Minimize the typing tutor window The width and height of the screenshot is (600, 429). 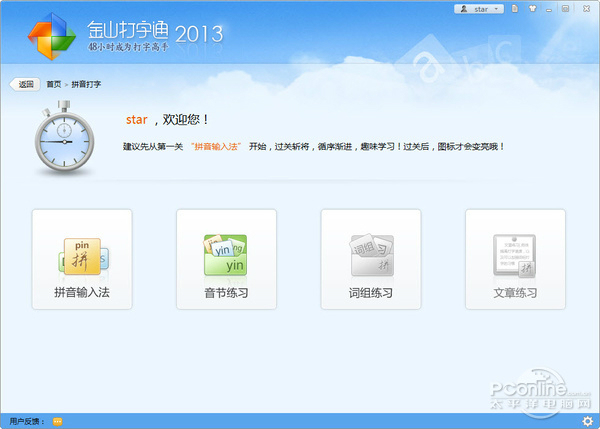click(549, 9)
